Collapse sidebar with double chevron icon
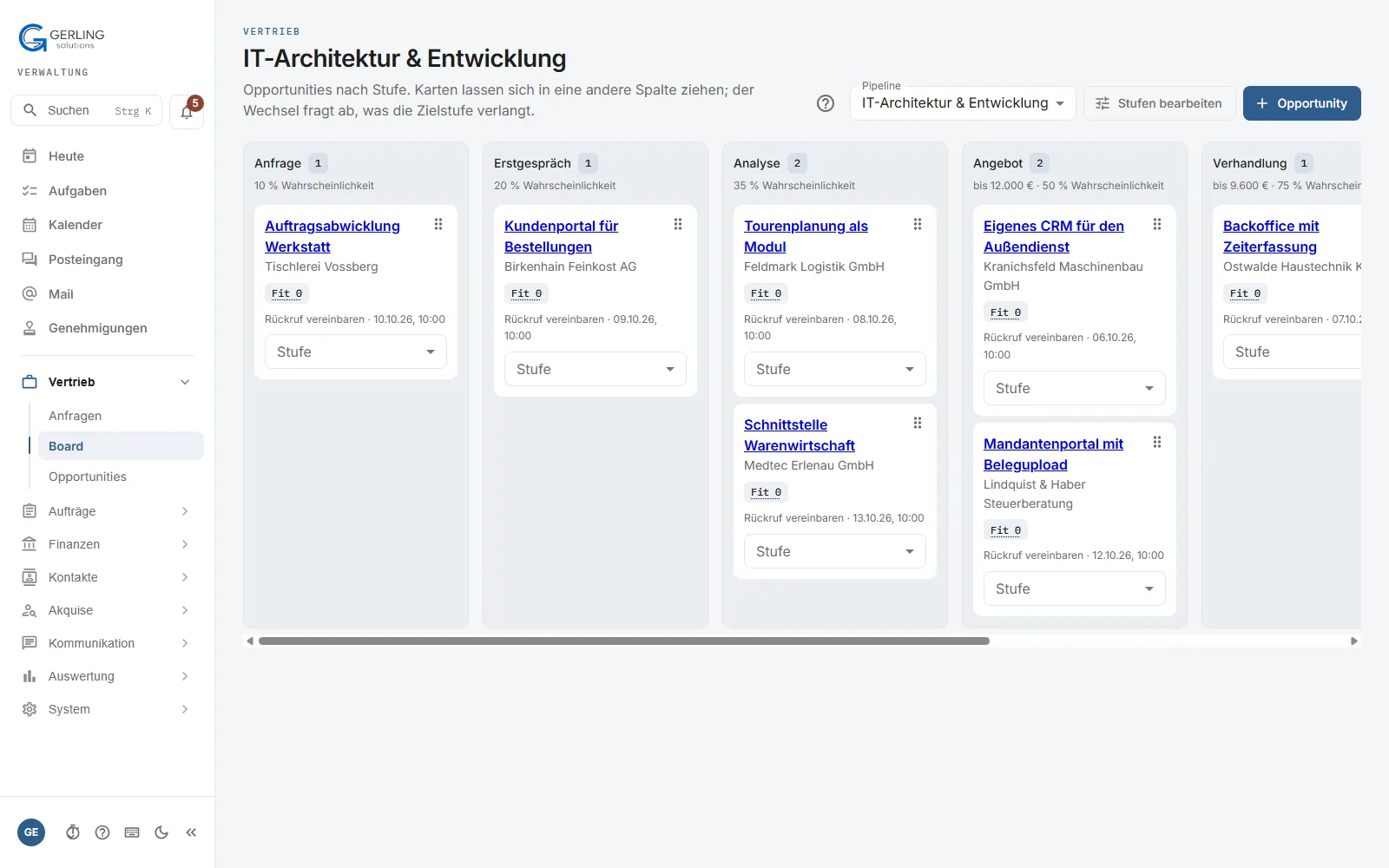 (x=191, y=832)
